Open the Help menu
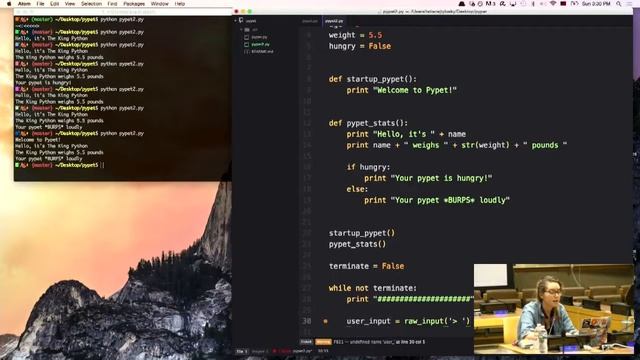Screen dimensions: 640x360 coord(180,4)
